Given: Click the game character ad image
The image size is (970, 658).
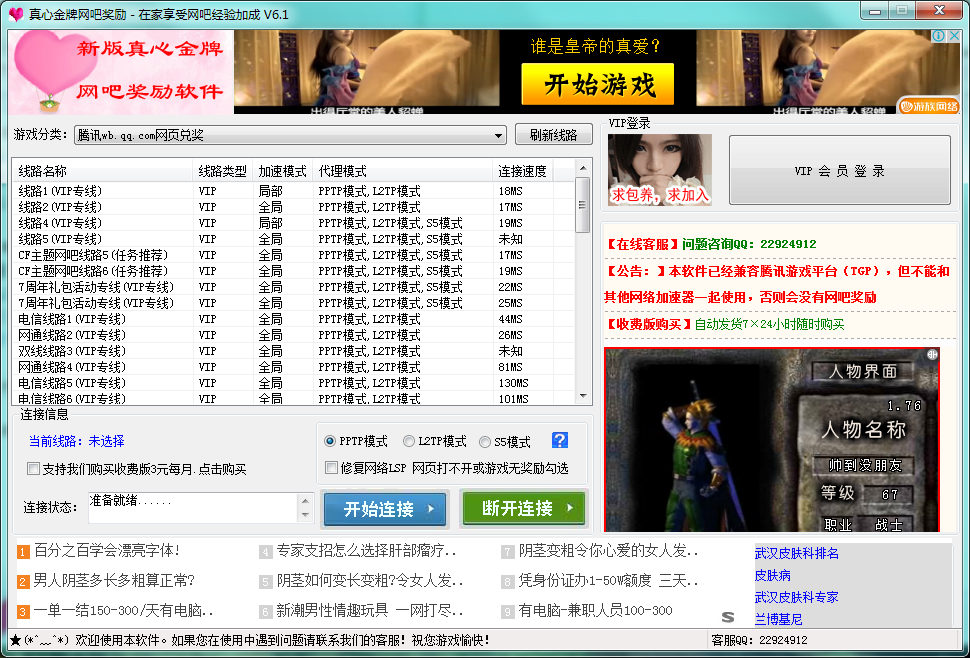Looking at the screenshot, I should click(x=771, y=440).
